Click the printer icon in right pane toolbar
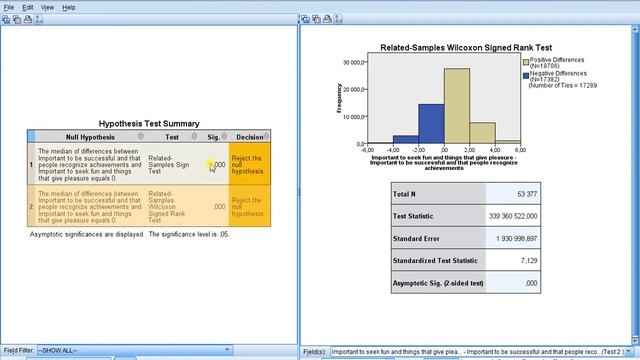Screen dimensions: 640x360 click(x=327, y=19)
